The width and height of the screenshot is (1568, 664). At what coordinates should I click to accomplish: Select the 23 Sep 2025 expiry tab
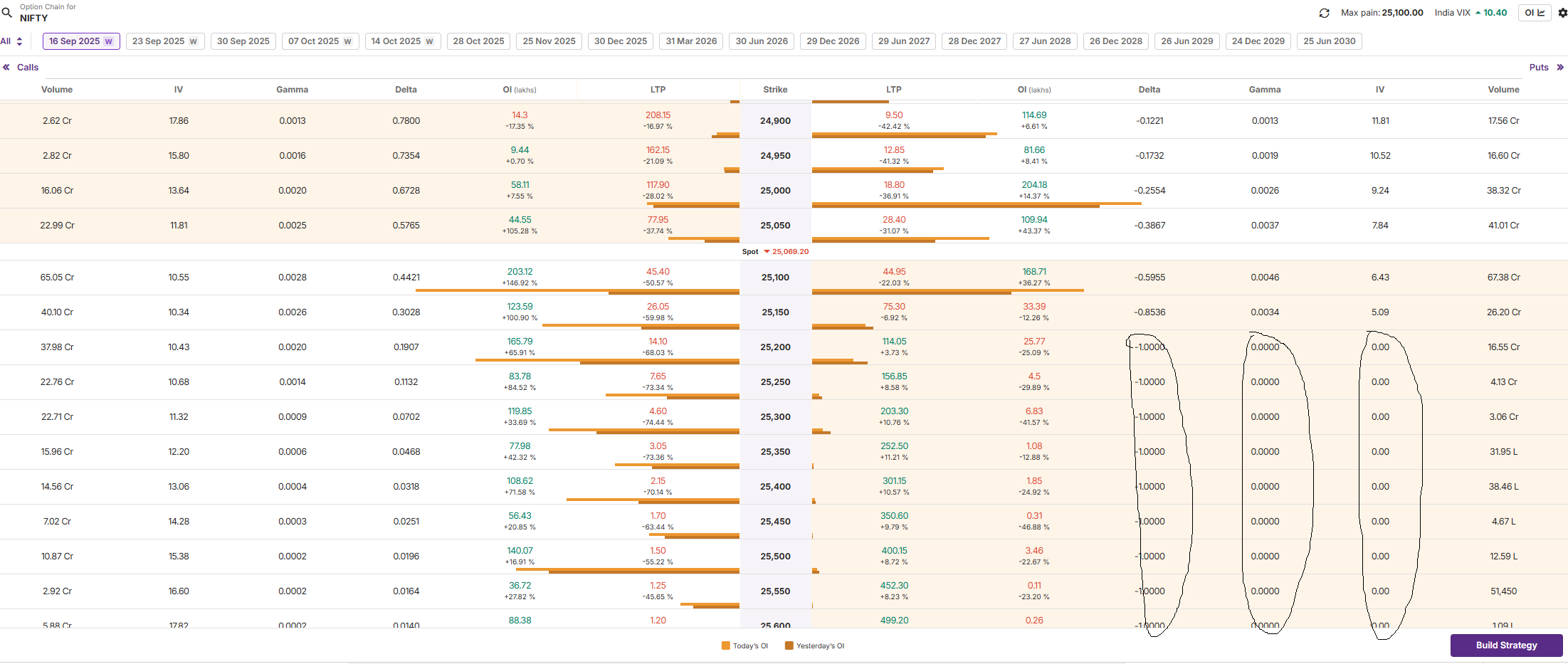(x=164, y=41)
